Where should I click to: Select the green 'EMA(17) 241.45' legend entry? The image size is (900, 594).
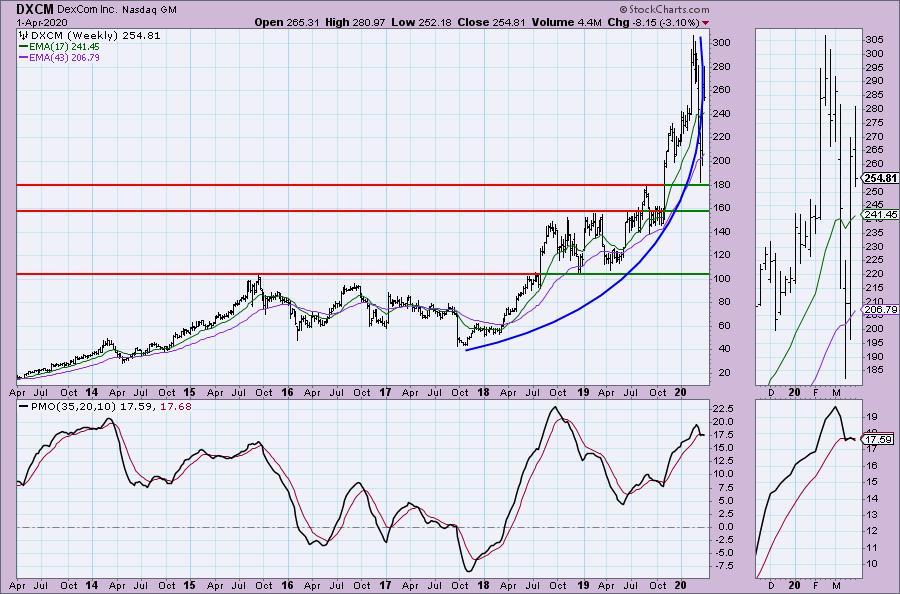[x=60, y=46]
